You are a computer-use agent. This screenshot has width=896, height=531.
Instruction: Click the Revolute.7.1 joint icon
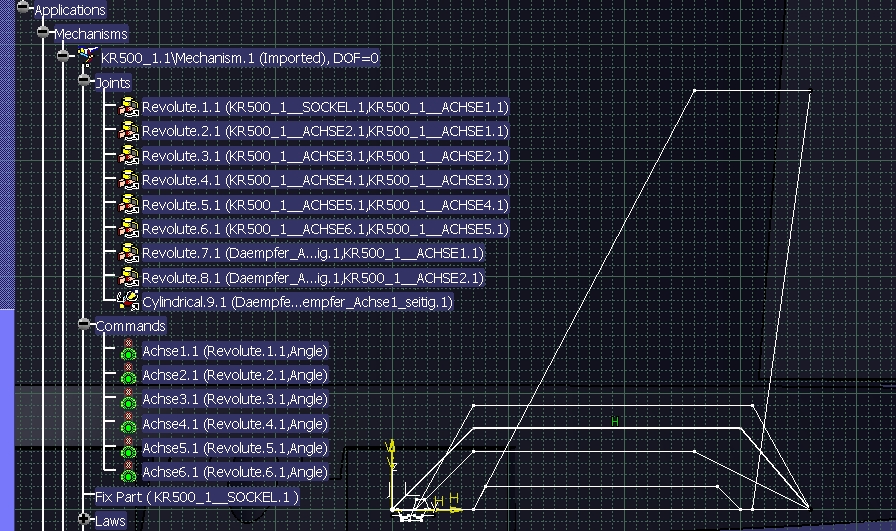pyautogui.click(x=129, y=253)
